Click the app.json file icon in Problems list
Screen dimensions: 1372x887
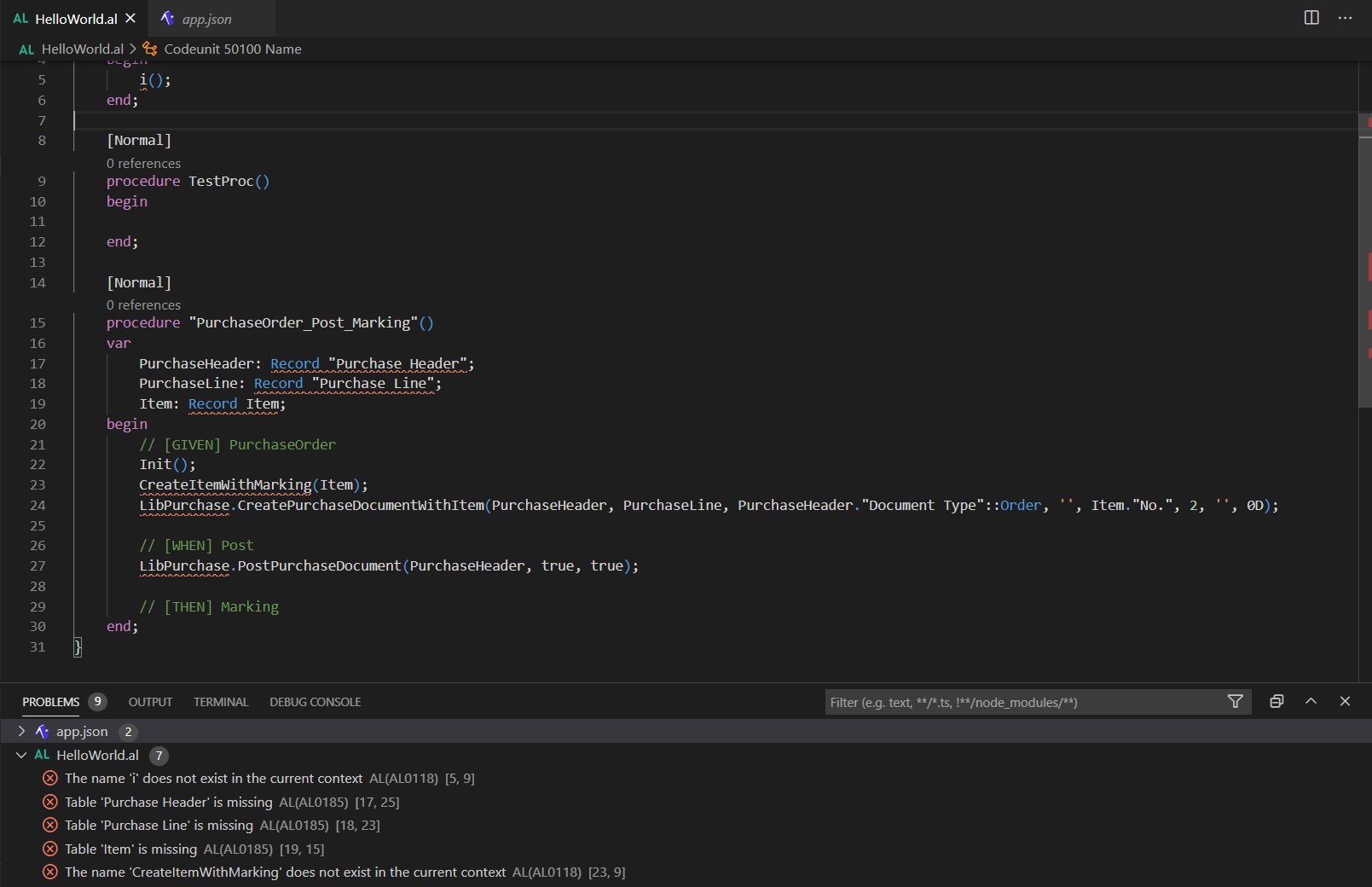click(42, 731)
